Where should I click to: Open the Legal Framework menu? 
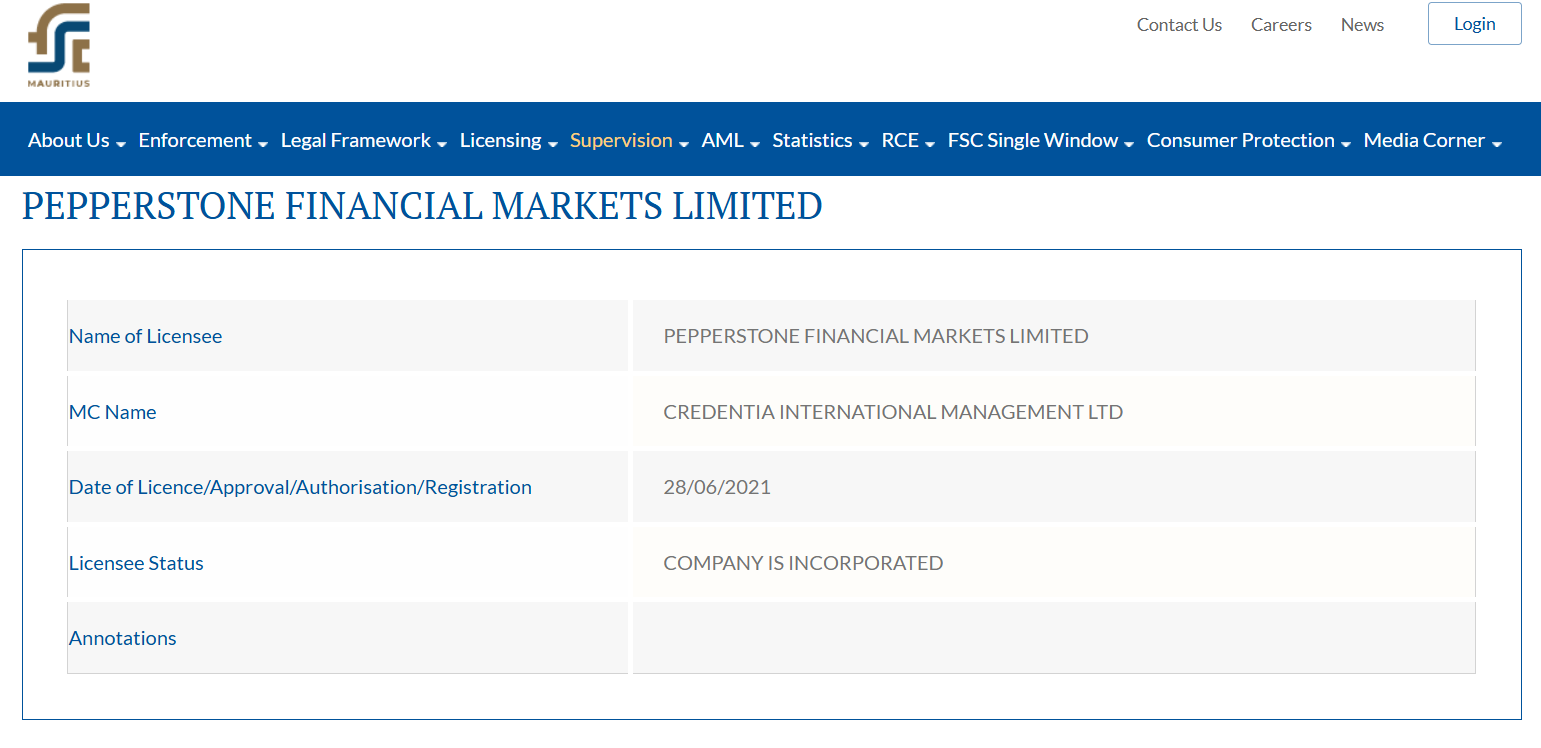[363, 141]
